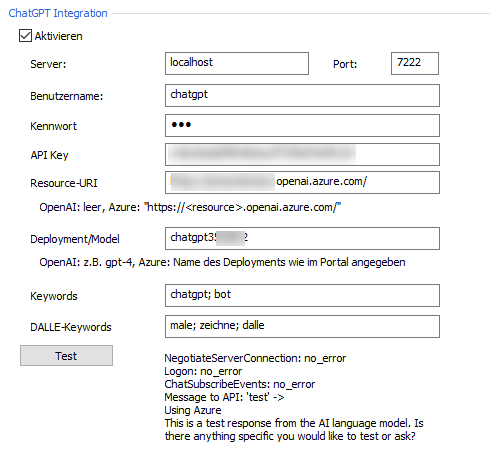The width and height of the screenshot is (490, 469).
Task: Click the Resource-URI field
Action: pyautogui.click(x=302, y=182)
